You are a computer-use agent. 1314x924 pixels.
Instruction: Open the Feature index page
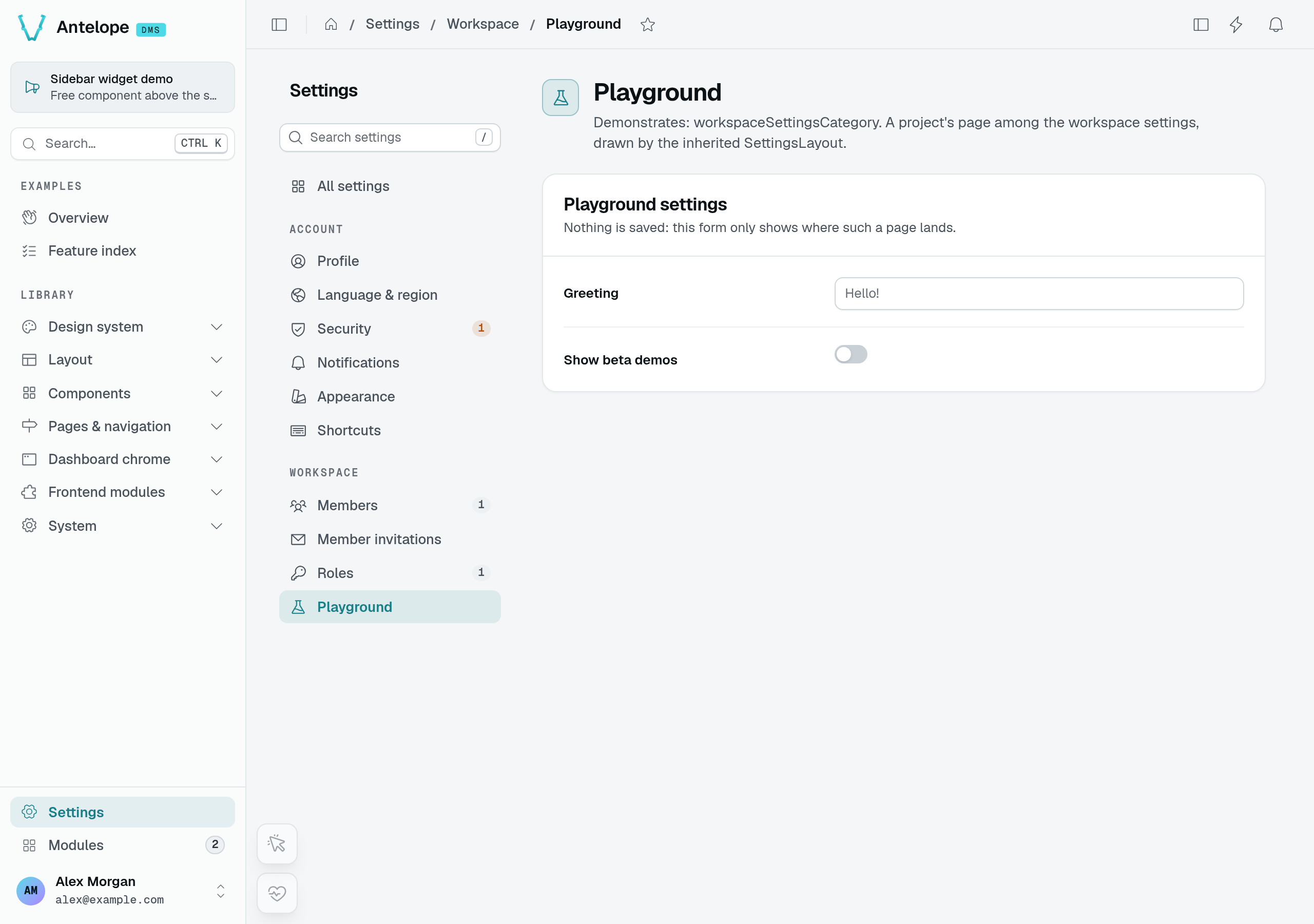coord(123,251)
